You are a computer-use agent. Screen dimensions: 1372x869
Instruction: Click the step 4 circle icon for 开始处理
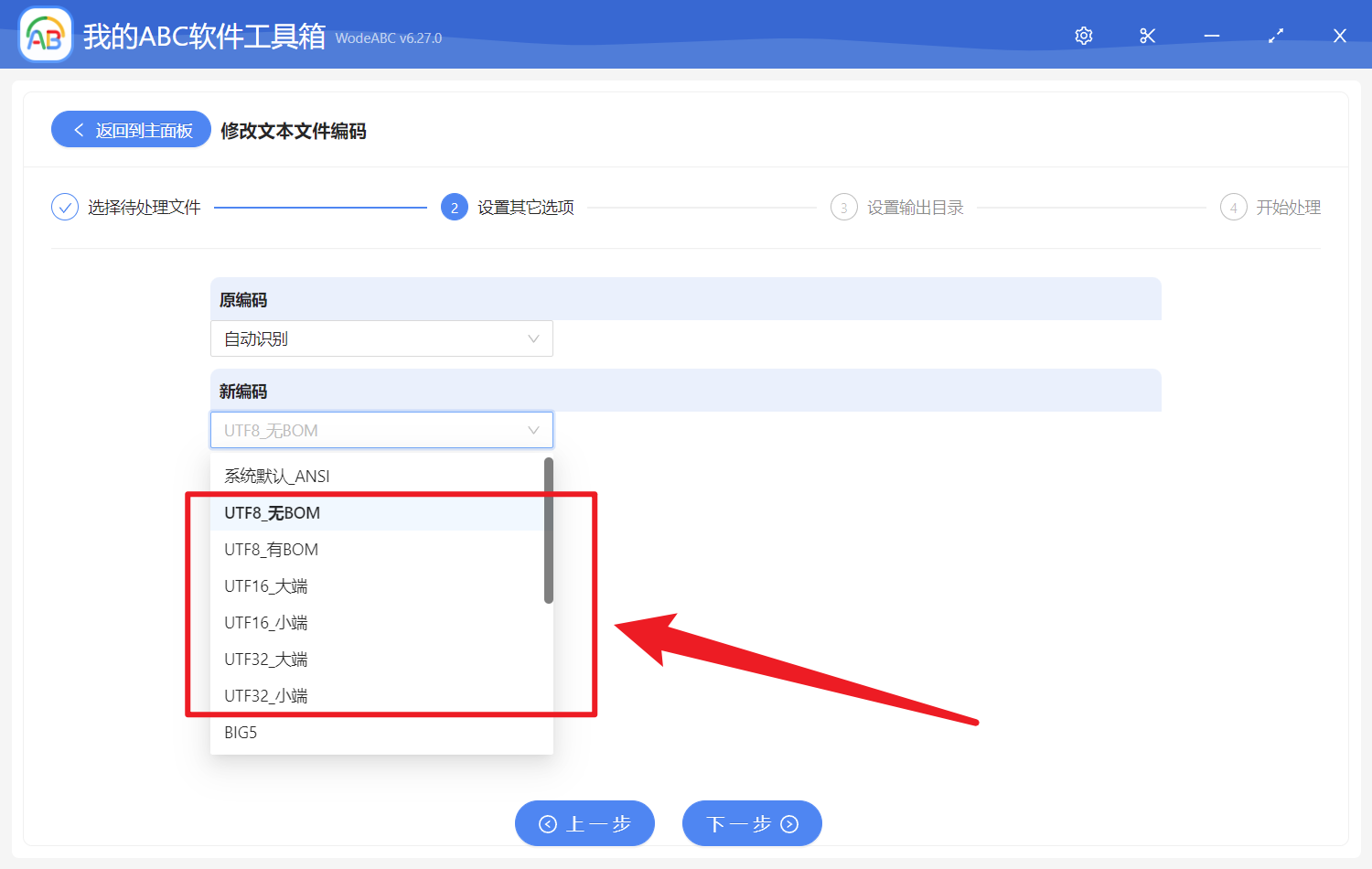click(1233, 207)
